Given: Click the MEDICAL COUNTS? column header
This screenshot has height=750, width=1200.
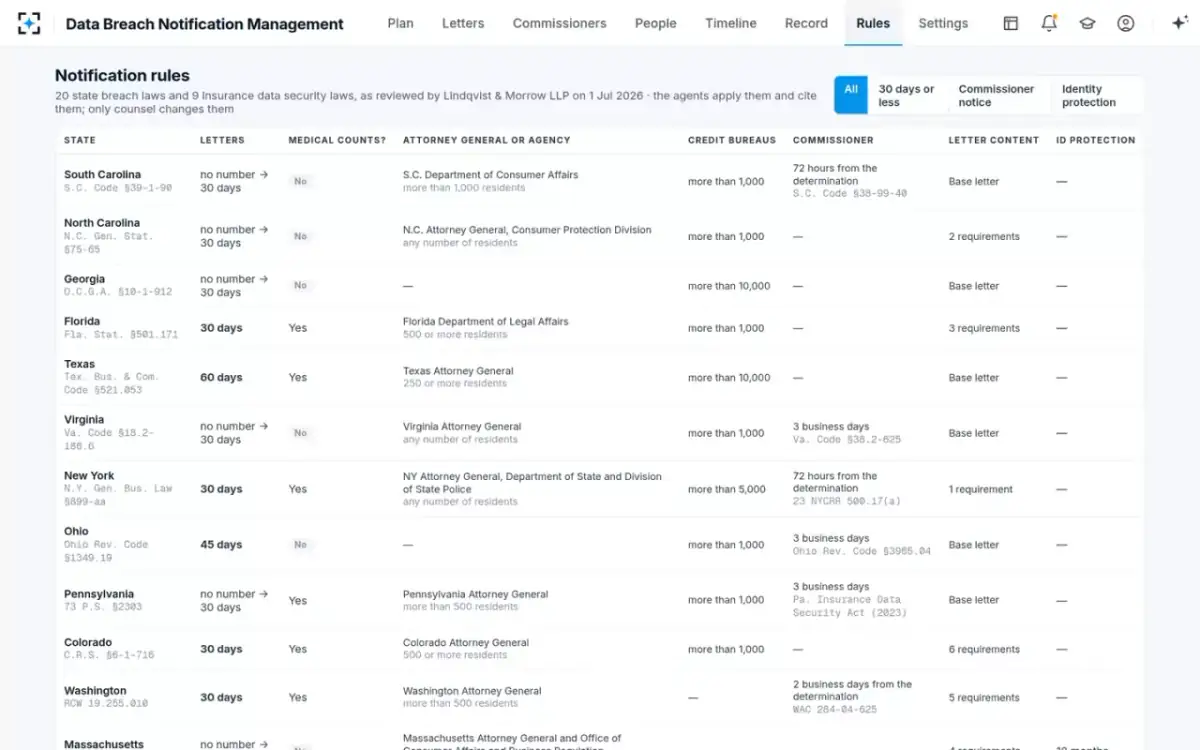Looking at the screenshot, I should pos(337,140).
